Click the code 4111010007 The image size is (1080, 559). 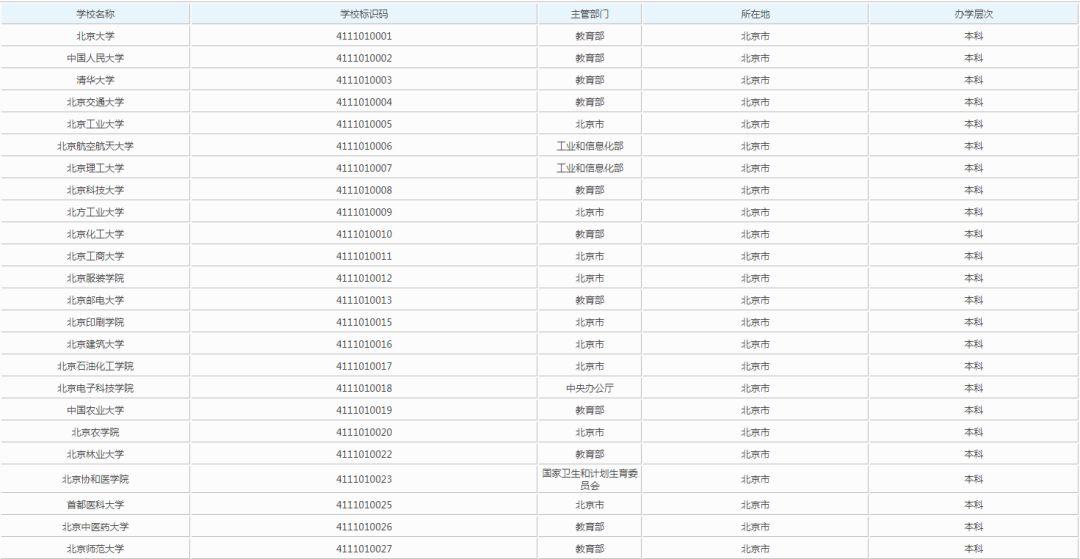(364, 168)
